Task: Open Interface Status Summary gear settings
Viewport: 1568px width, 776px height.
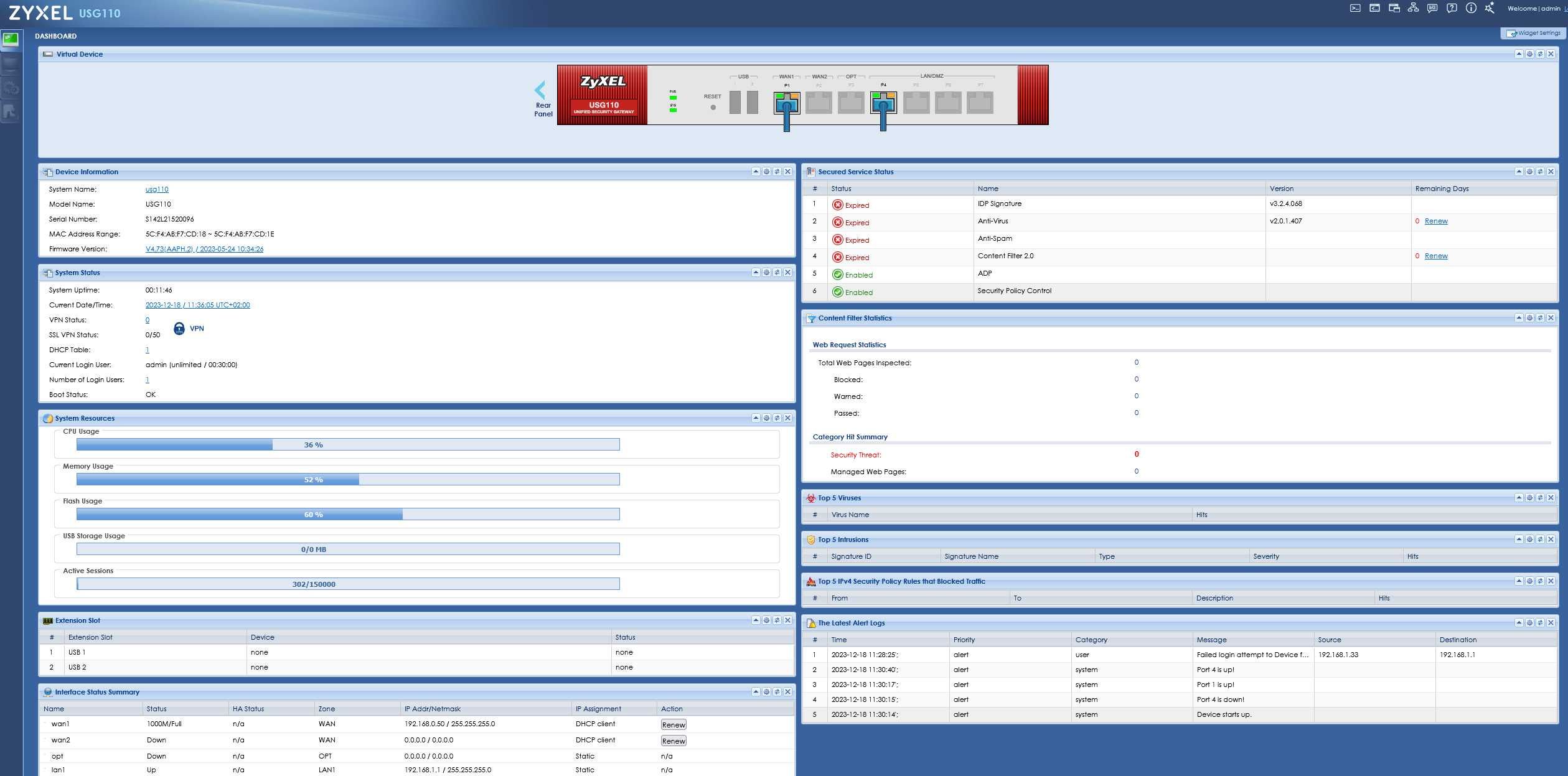Action: tap(766, 692)
